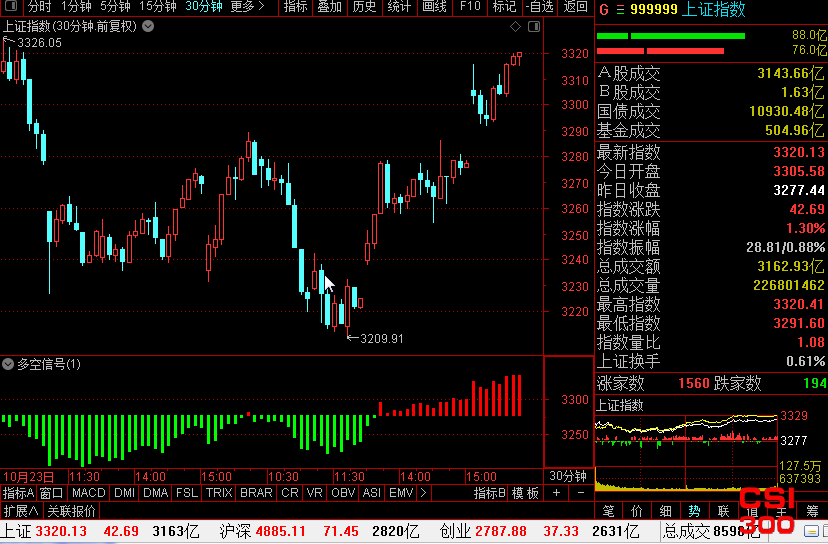Switch indicator to VR
Image resolution: width=828 pixels, height=544 pixels.
pyautogui.click(x=315, y=493)
